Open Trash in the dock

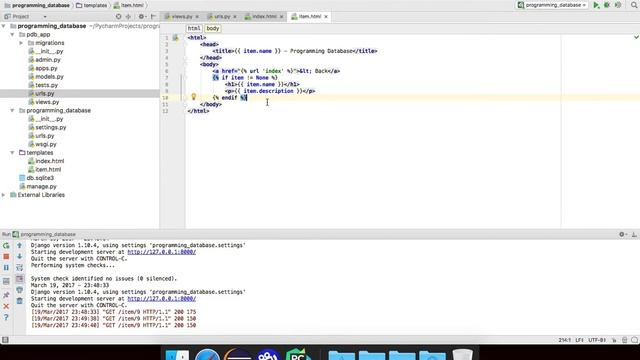462,355
